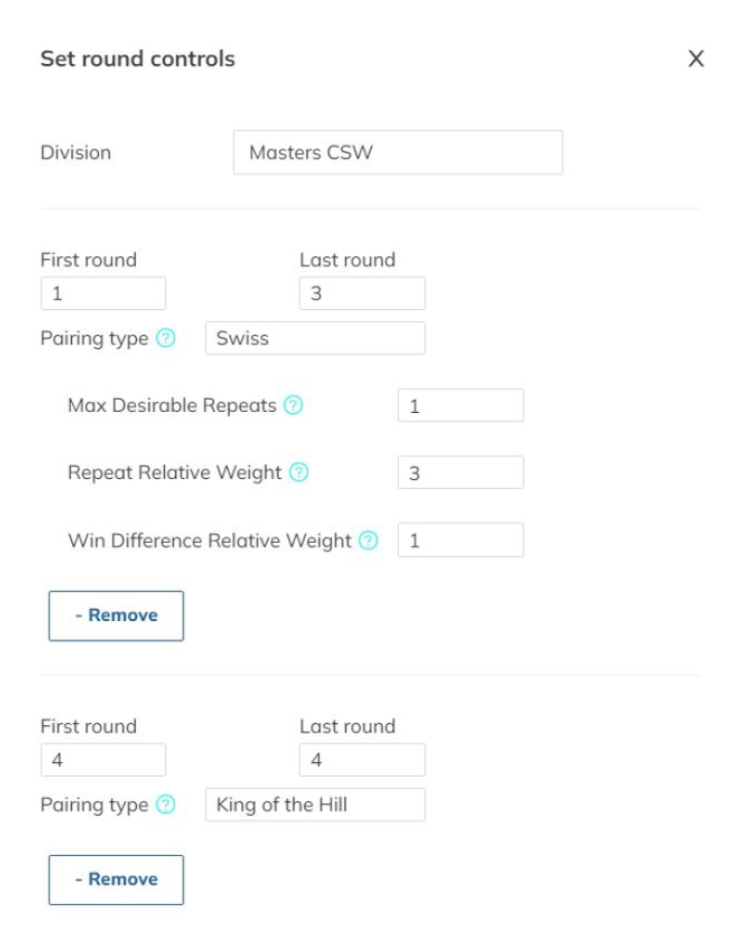Open the Division dropdown showing Masters CSW
The height and width of the screenshot is (946, 736).
(x=398, y=153)
